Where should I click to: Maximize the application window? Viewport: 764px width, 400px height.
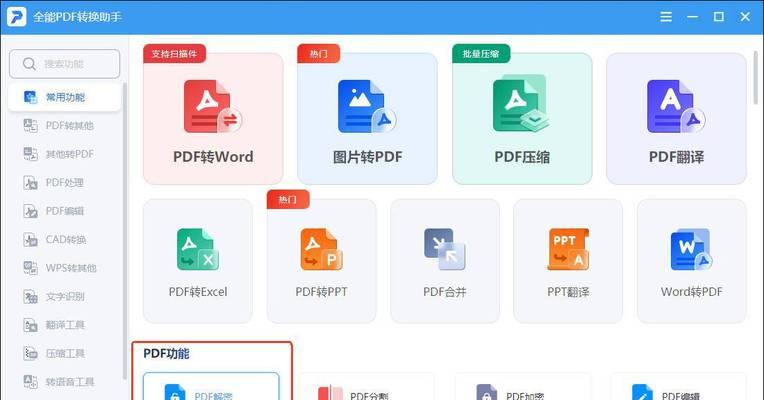[x=719, y=17]
